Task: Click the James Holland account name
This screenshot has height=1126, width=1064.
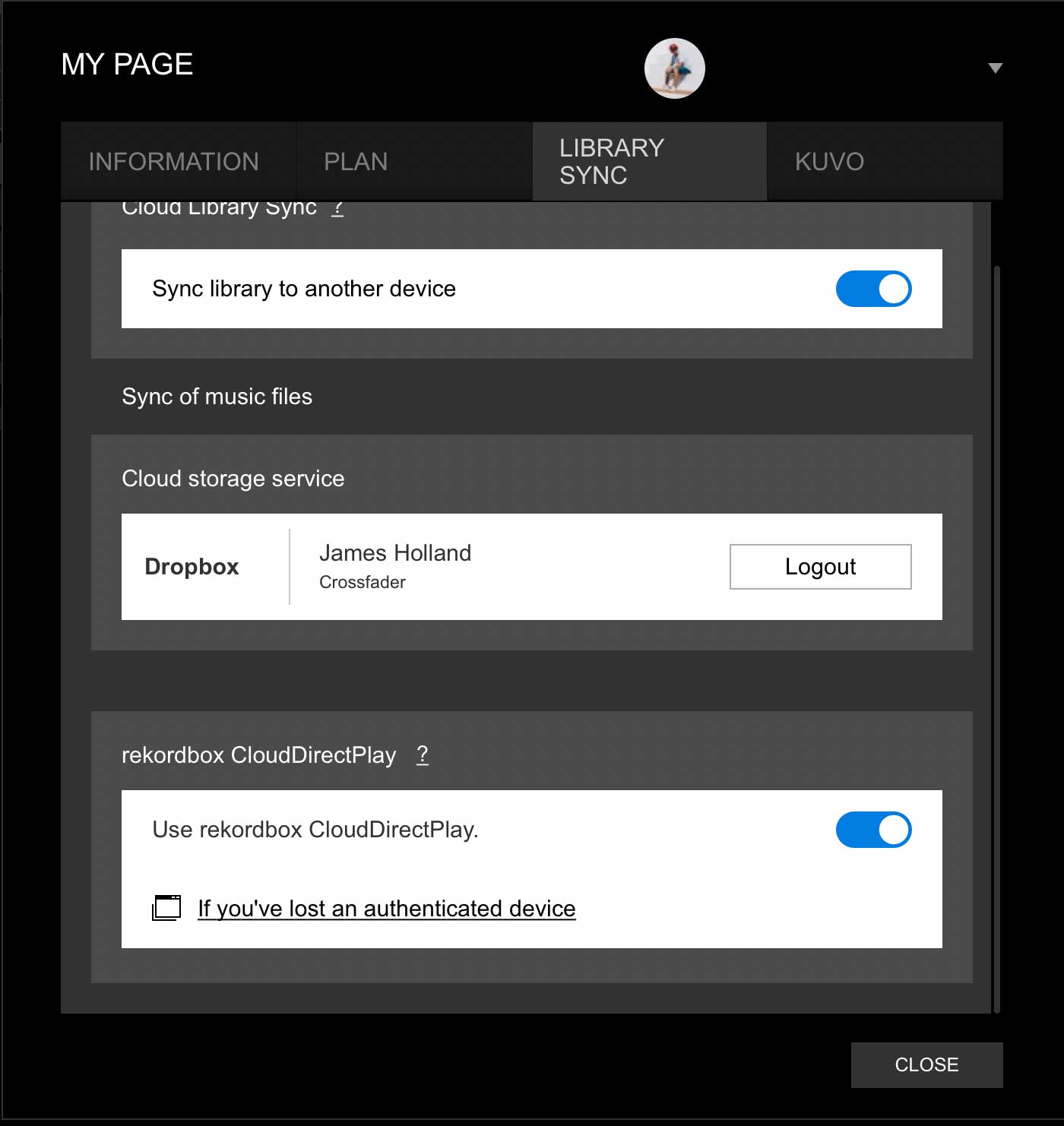Action: point(395,553)
